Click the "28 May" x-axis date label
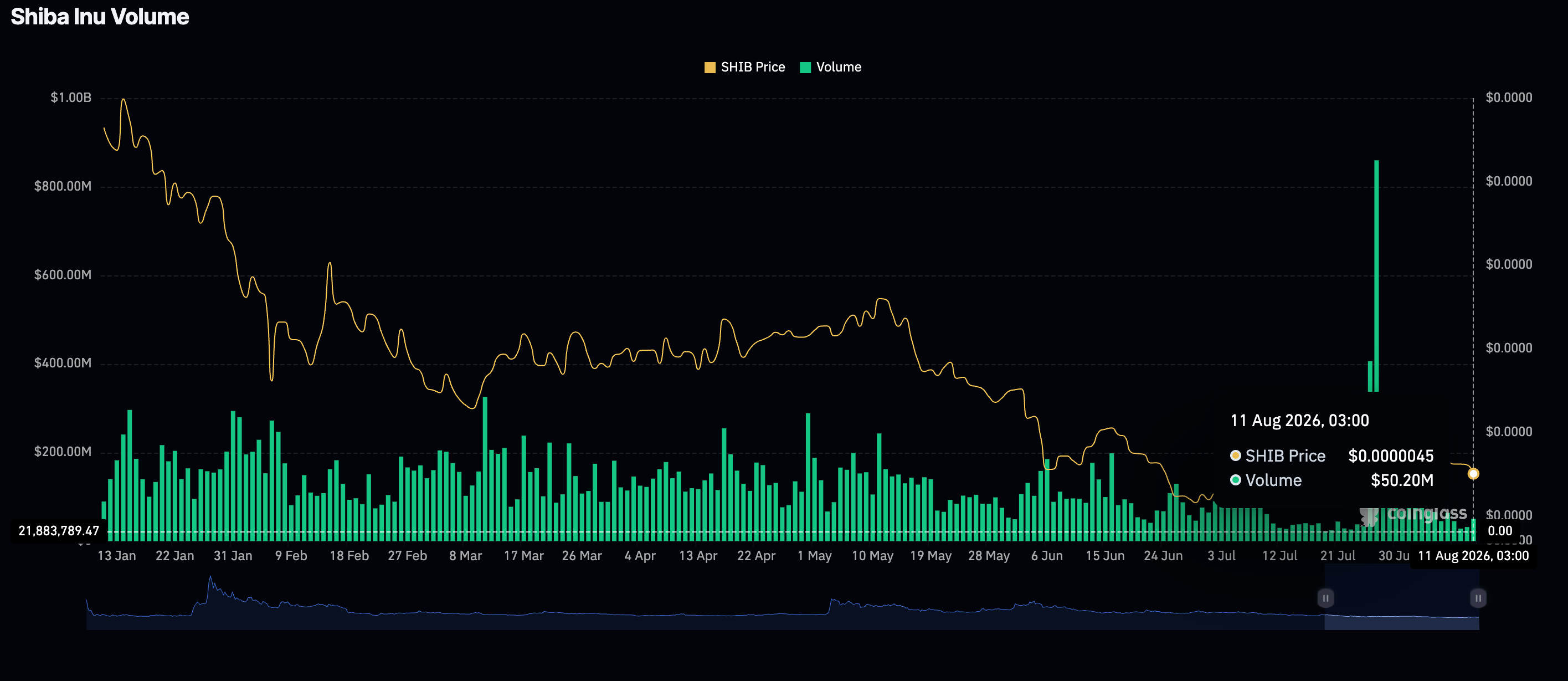The image size is (1568, 681). pyautogui.click(x=989, y=556)
